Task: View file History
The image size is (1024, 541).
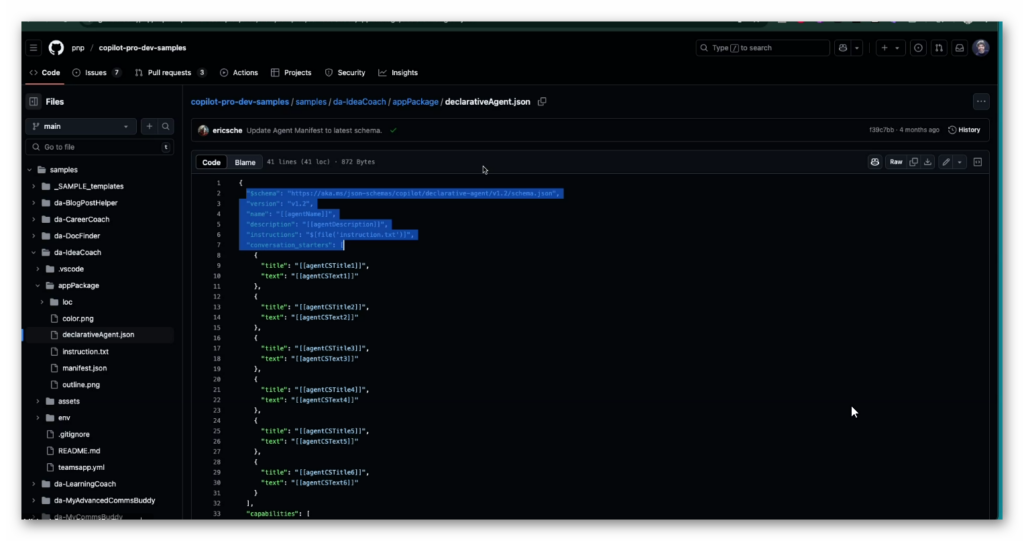Action: click(965, 130)
